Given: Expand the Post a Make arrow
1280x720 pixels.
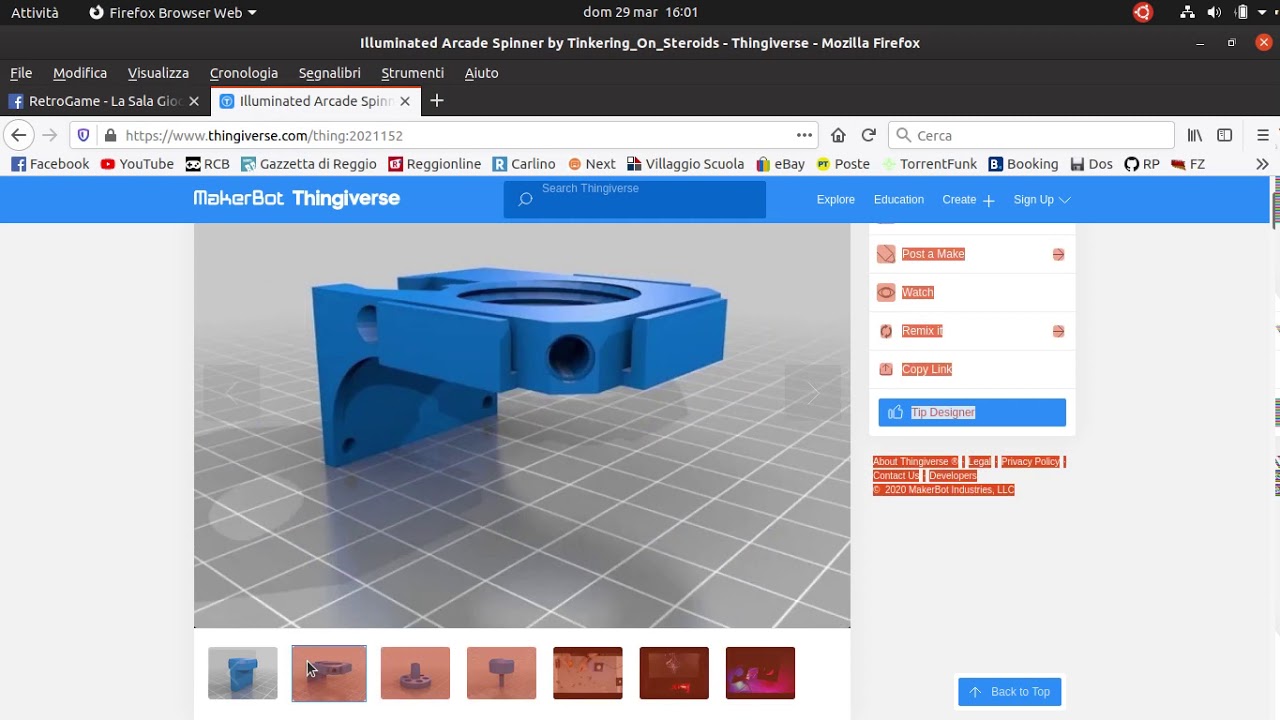Looking at the screenshot, I should pos(1058,254).
